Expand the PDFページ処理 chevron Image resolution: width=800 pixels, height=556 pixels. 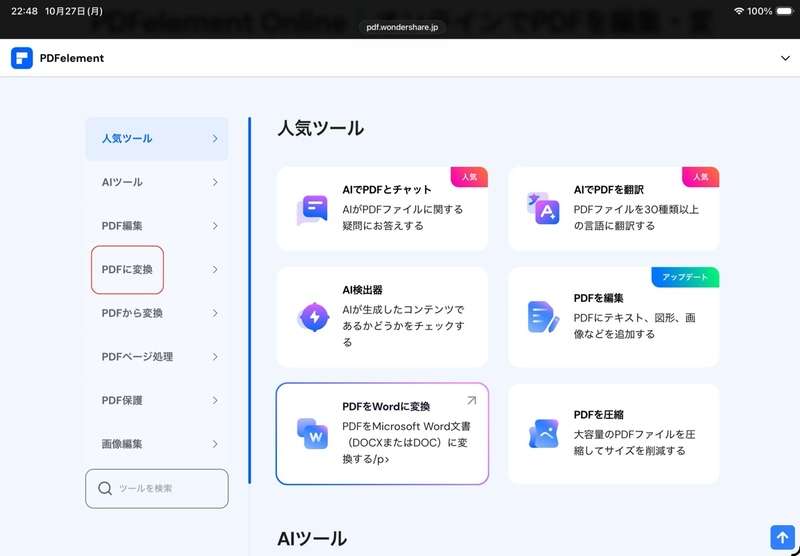(x=215, y=357)
